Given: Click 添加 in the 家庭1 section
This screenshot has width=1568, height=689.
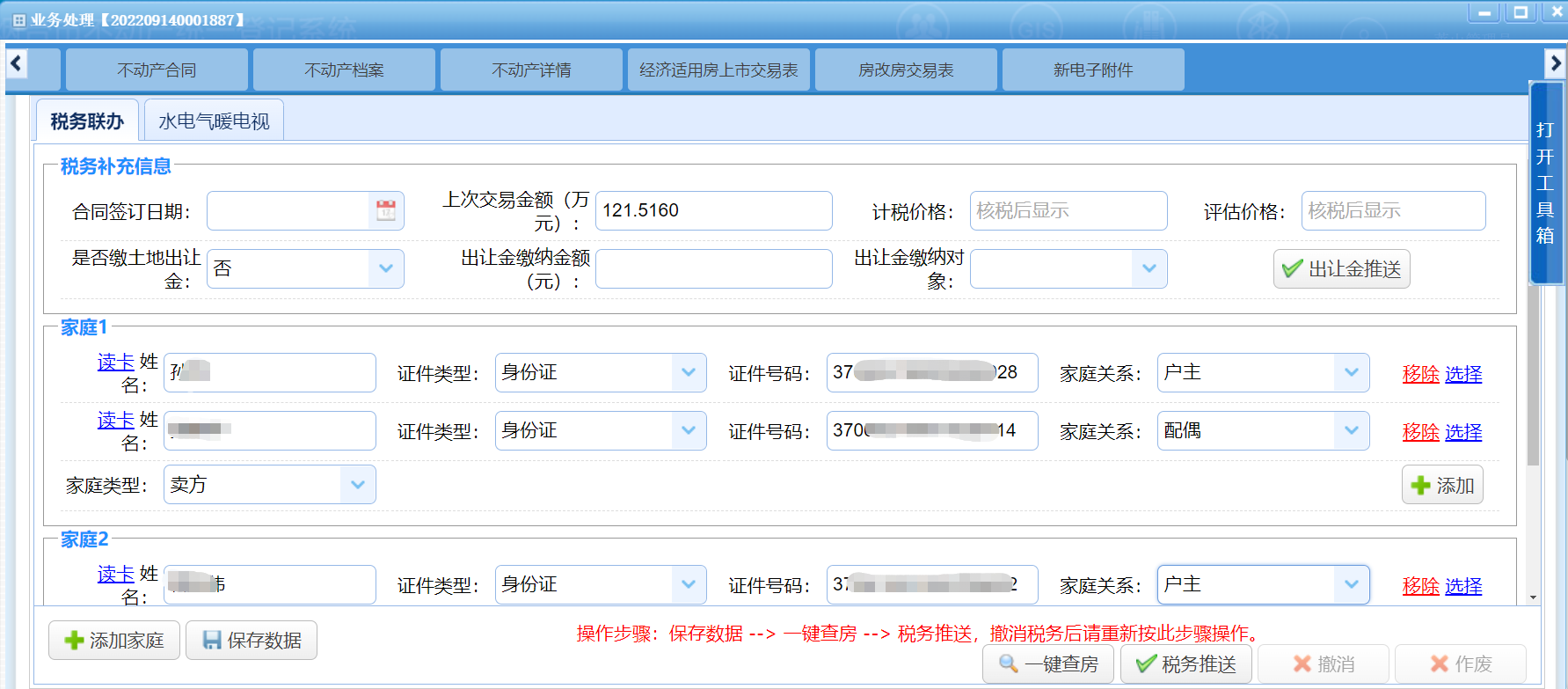Looking at the screenshot, I should tap(1442, 485).
